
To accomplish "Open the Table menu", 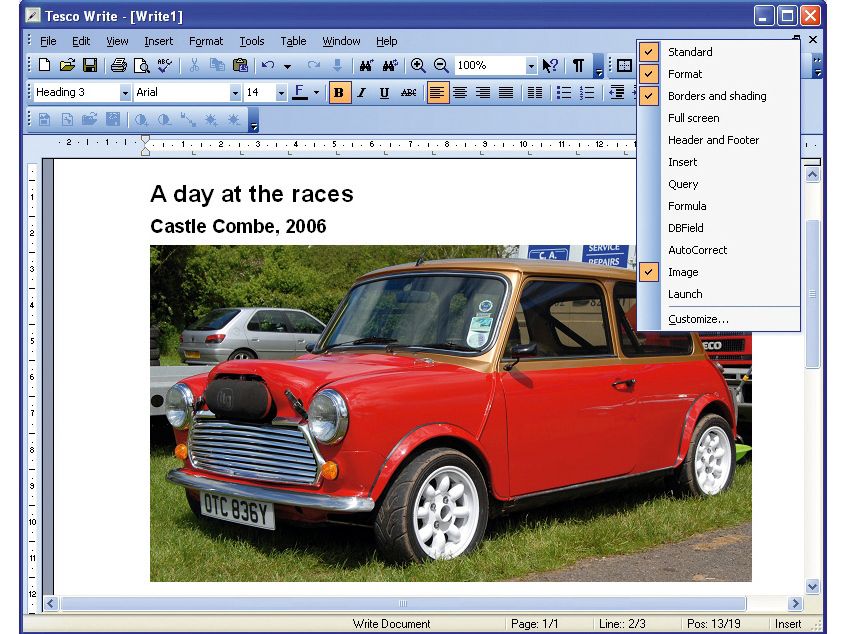I will coord(294,41).
